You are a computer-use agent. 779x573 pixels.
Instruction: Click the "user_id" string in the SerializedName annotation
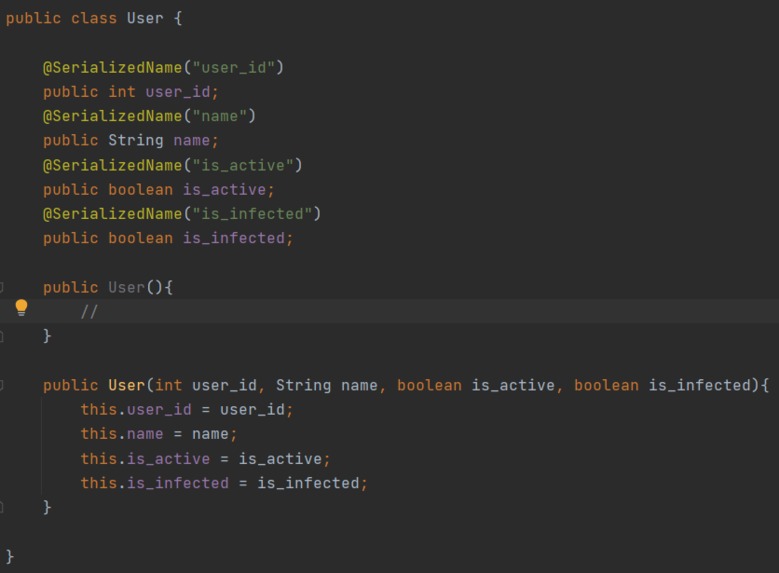[x=234, y=67]
